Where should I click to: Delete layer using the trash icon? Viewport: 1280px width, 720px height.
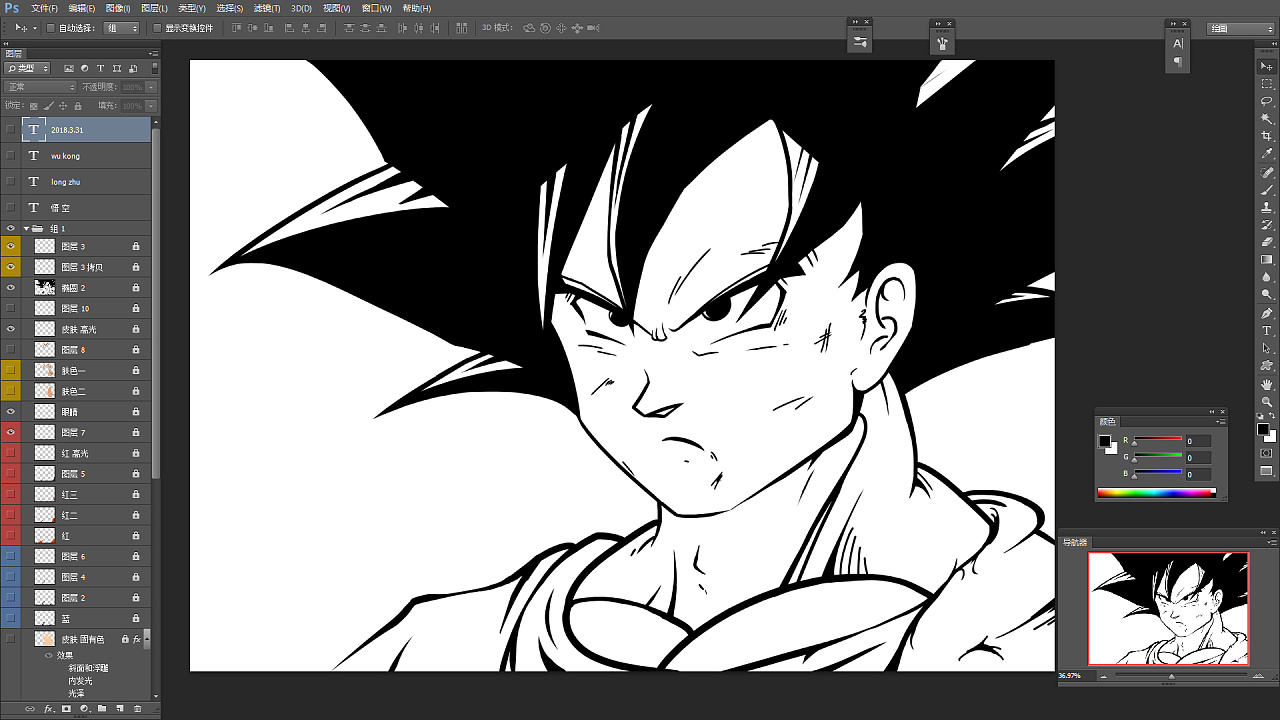pos(137,709)
